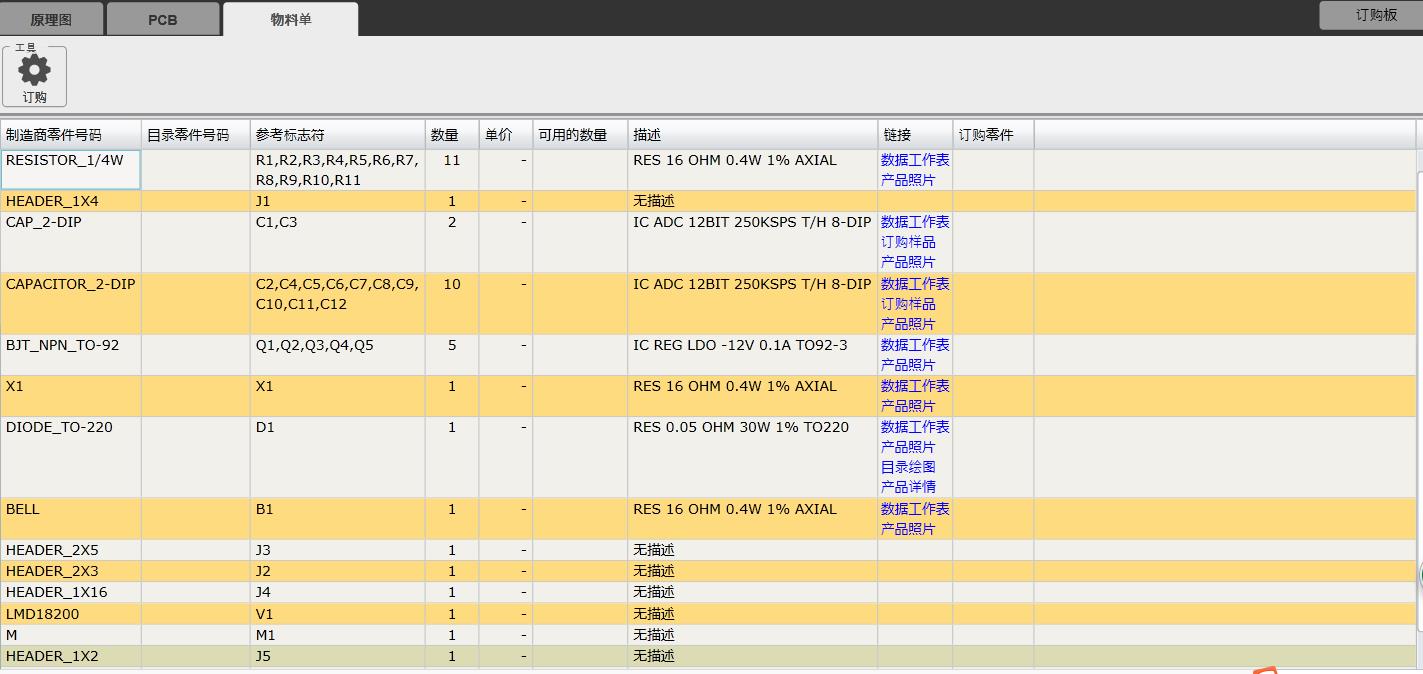Switch to the 原理图 tab
This screenshot has height=674, width=1423.
tap(51, 19)
